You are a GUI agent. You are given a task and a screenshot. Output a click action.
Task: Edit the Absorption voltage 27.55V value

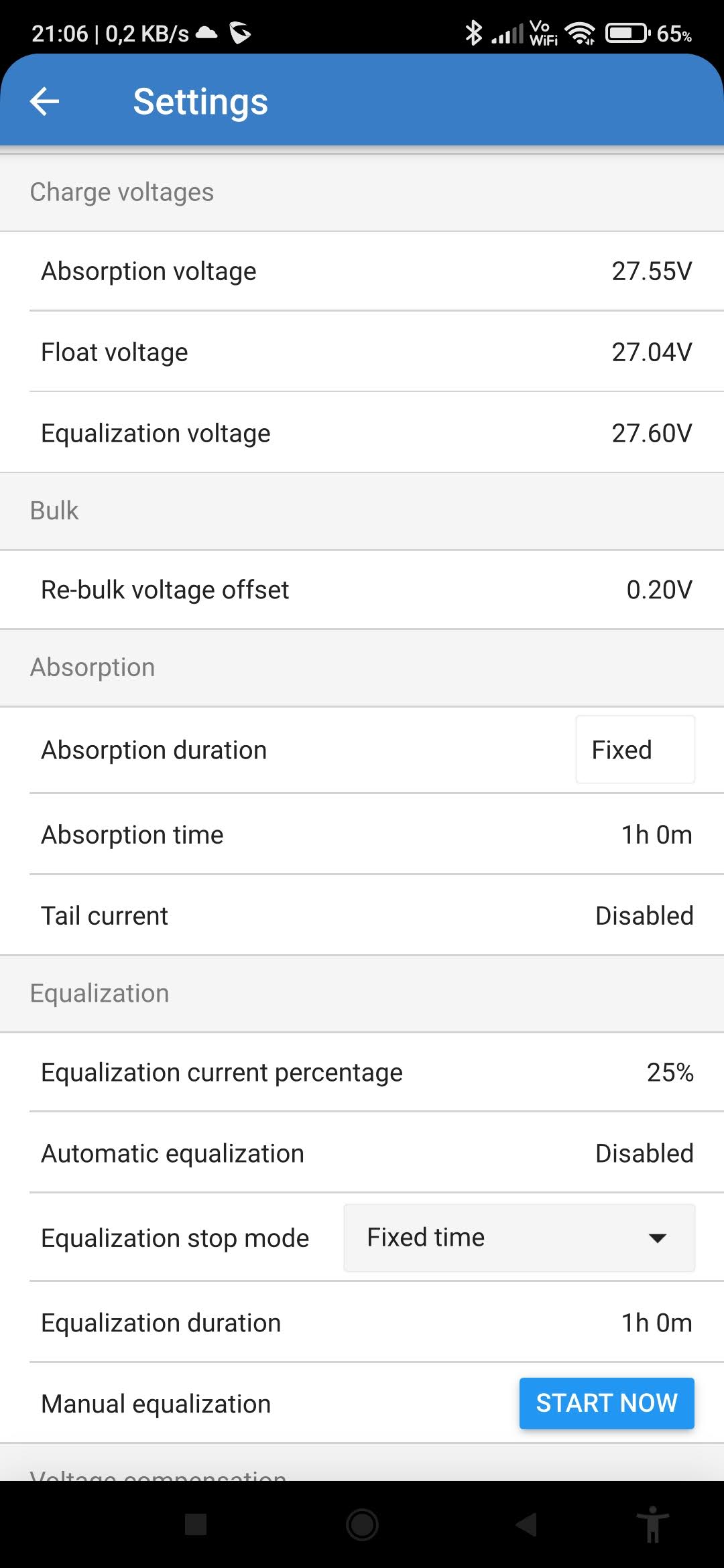tap(651, 271)
